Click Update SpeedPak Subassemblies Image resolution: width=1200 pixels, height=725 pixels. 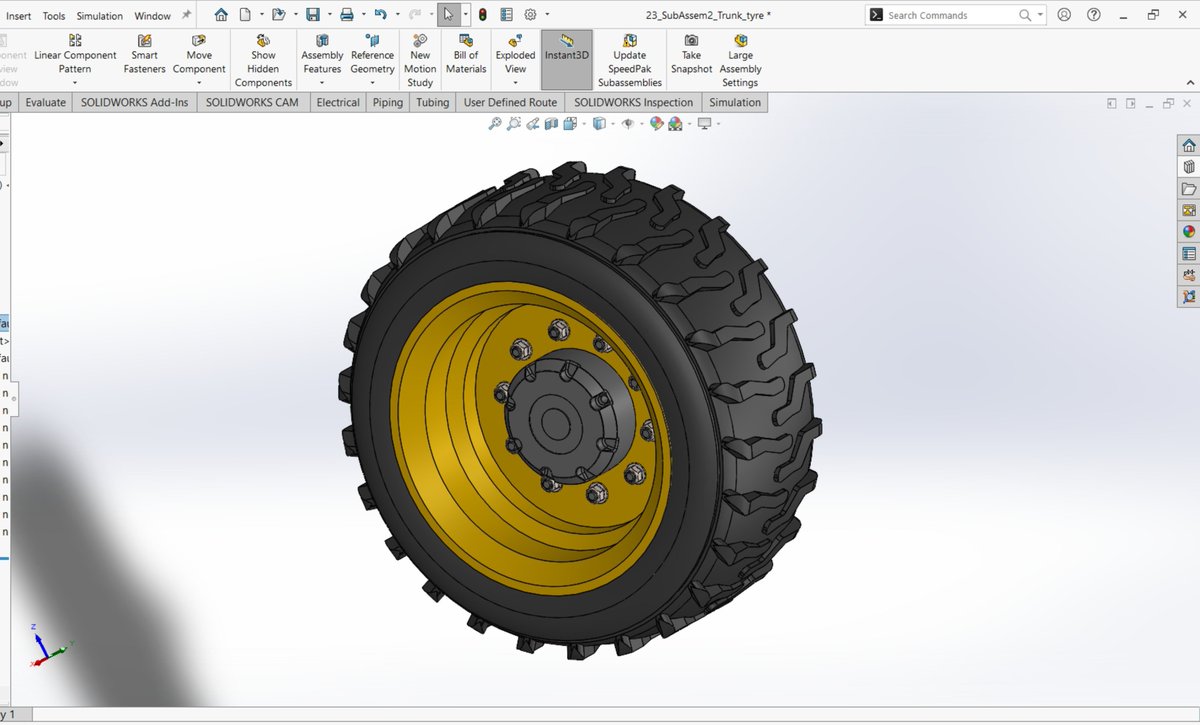(x=629, y=61)
